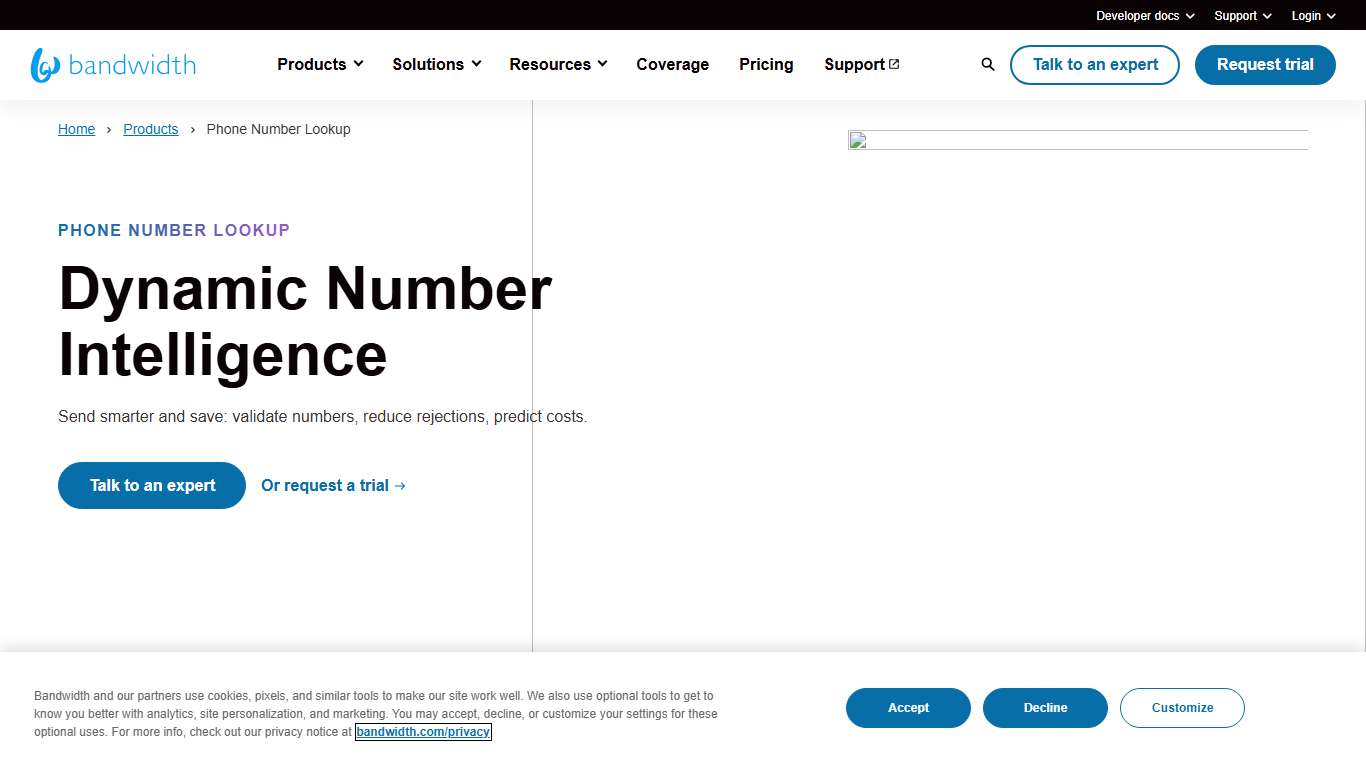
Task: Click the dropdown caret next to Login
Action: tap(1331, 15)
